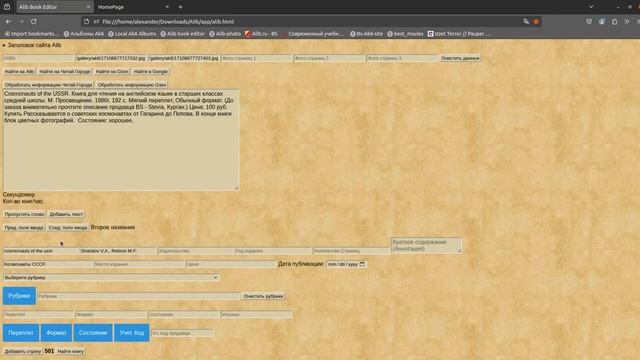Open the Alib book editor bookmark
This screenshot has width=640, height=360.
pyautogui.click(x=182, y=34)
